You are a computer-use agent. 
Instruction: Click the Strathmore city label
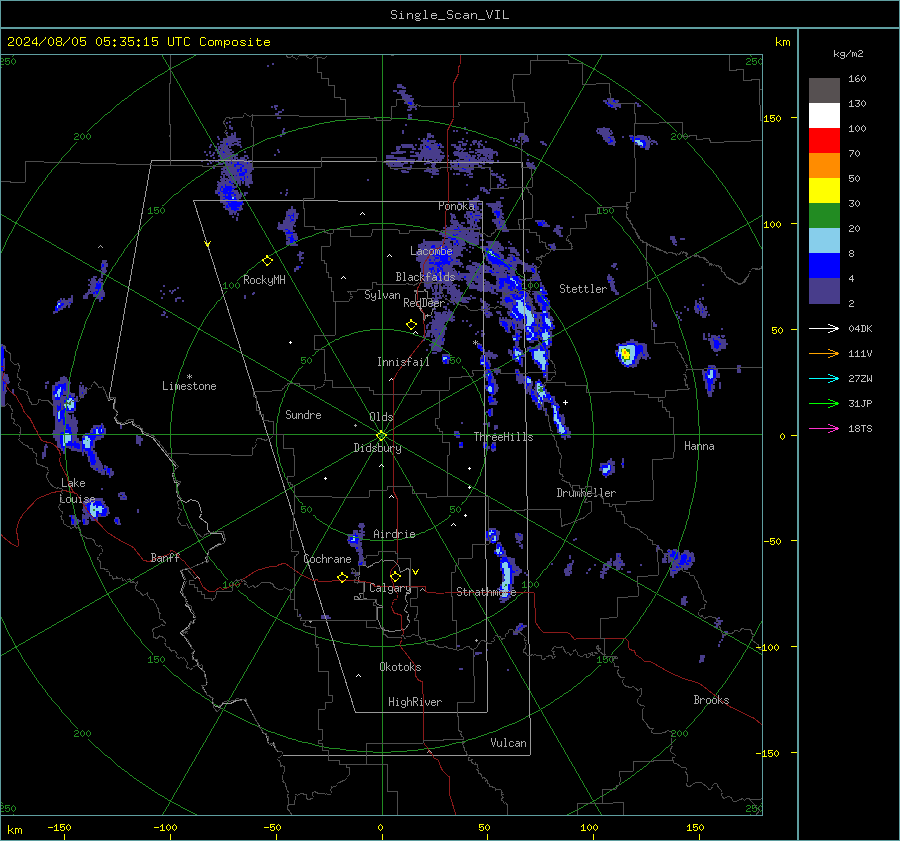486,592
